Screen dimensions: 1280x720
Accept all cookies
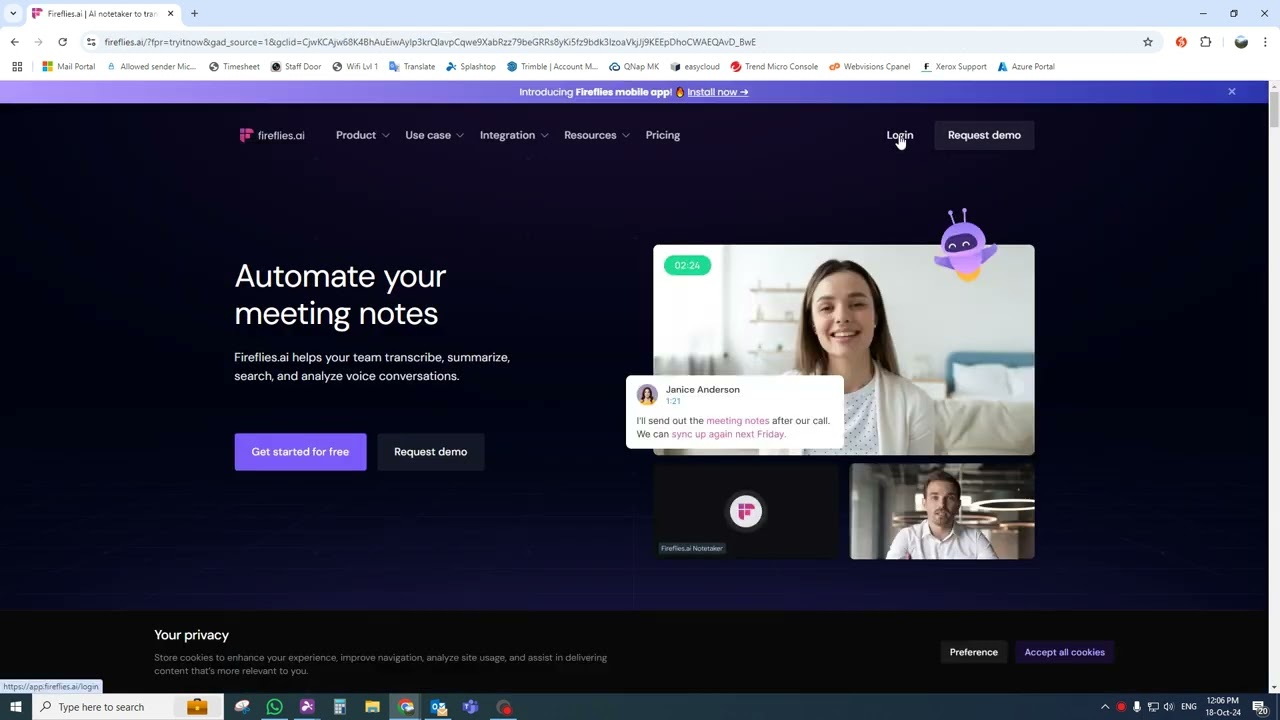point(1064,652)
